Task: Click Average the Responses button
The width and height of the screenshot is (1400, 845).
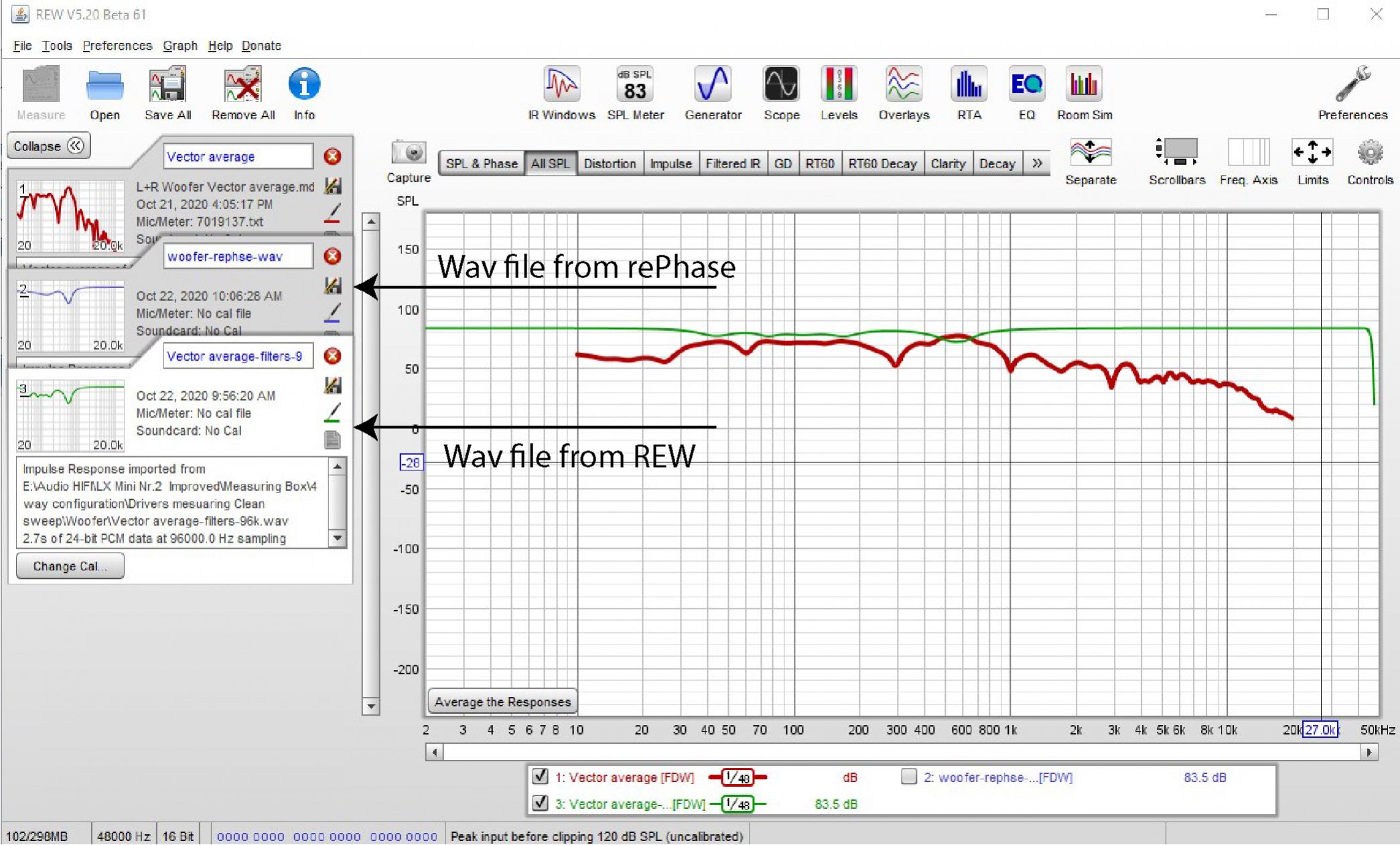Action: (x=502, y=702)
